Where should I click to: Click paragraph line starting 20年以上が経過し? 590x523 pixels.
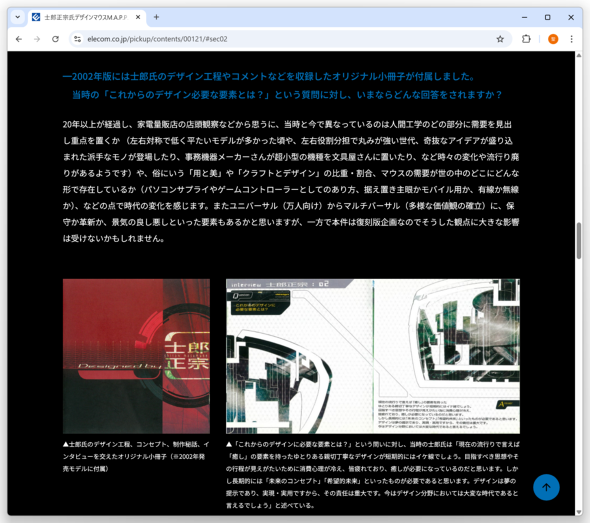[287, 125]
